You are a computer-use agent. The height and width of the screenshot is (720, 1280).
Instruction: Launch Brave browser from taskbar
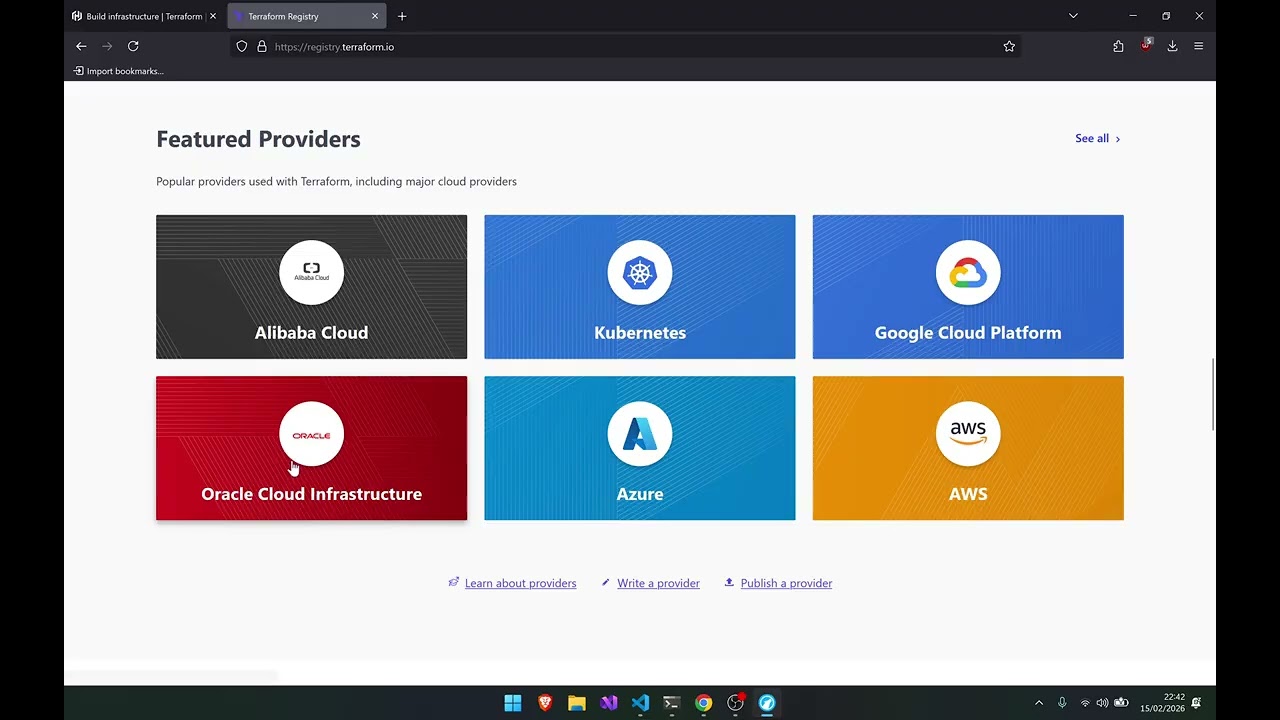pyautogui.click(x=545, y=703)
